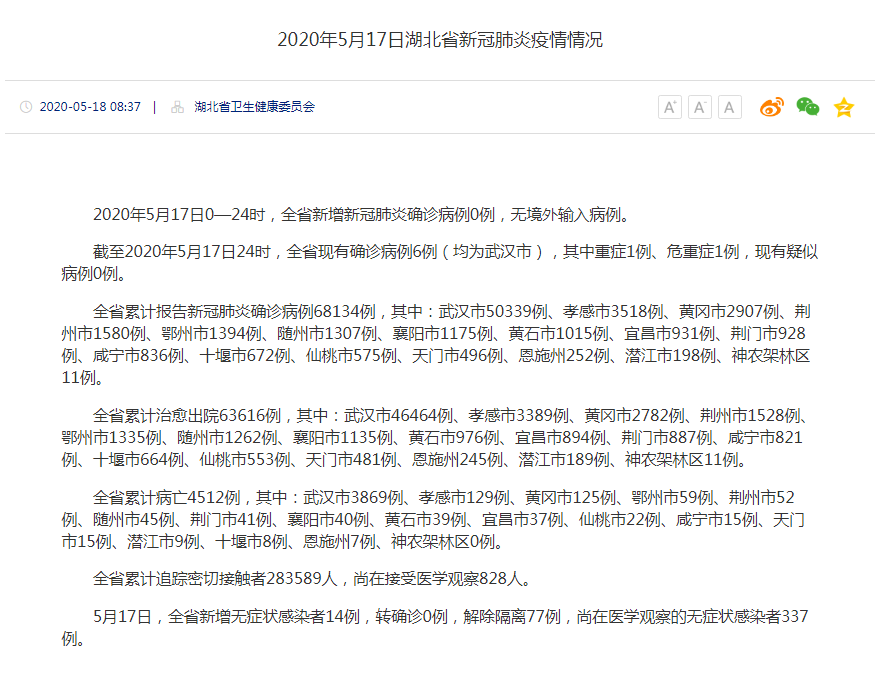This screenshot has height=677, width=884.
Task: Click text 武汉市46464例
Action: tap(399, 415)
